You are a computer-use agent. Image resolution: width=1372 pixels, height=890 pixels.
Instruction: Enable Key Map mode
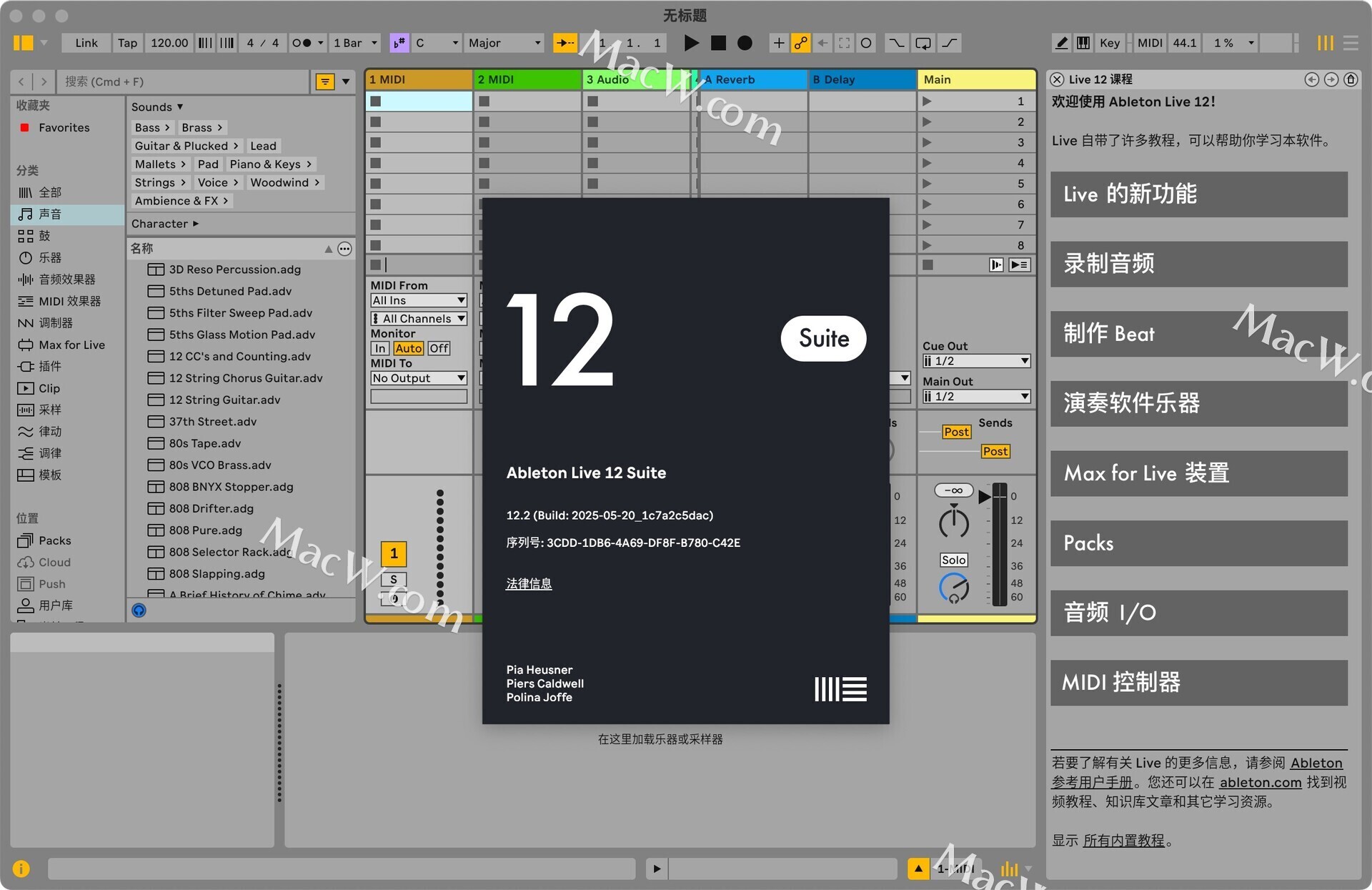pyautogui.click(x=1110, y=43)
